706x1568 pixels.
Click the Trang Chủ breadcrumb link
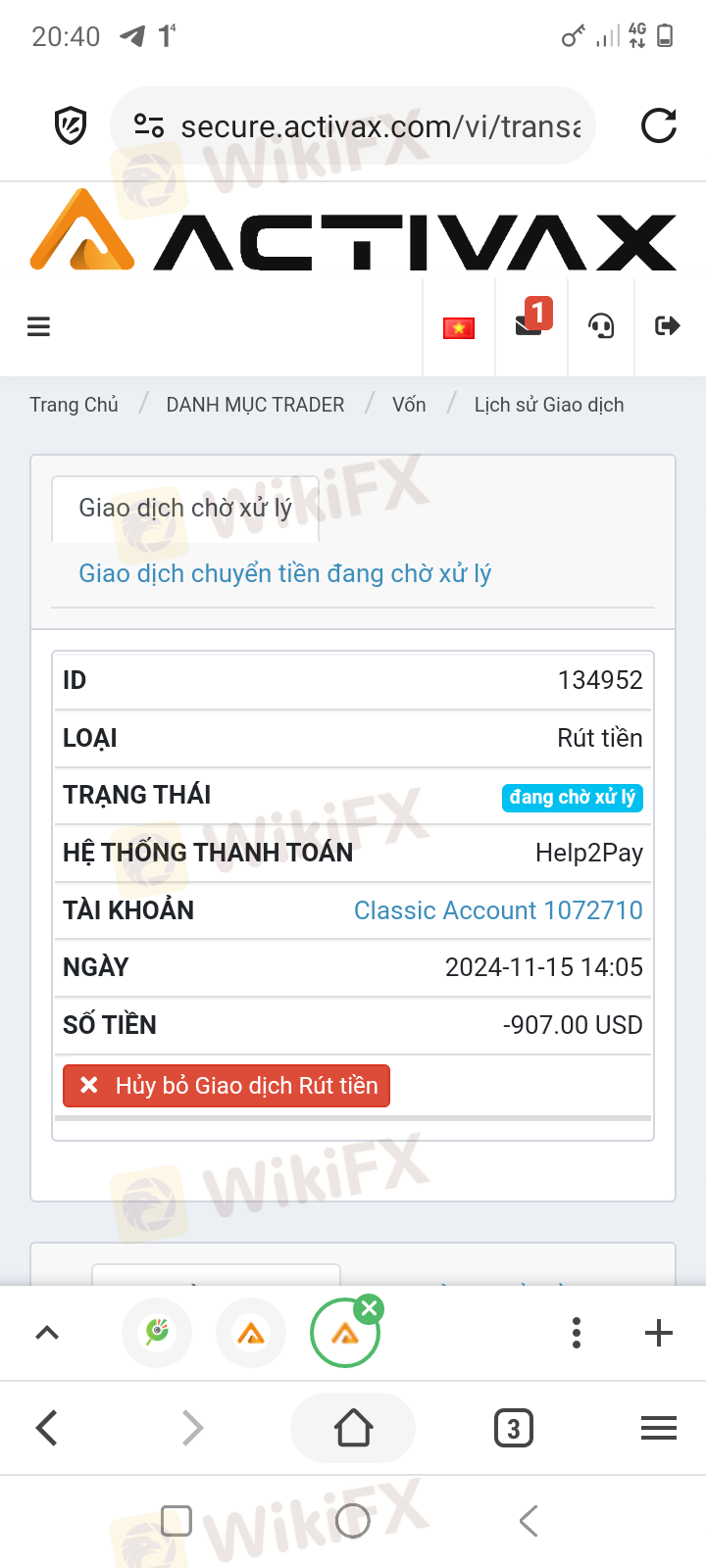pos(74,405)
